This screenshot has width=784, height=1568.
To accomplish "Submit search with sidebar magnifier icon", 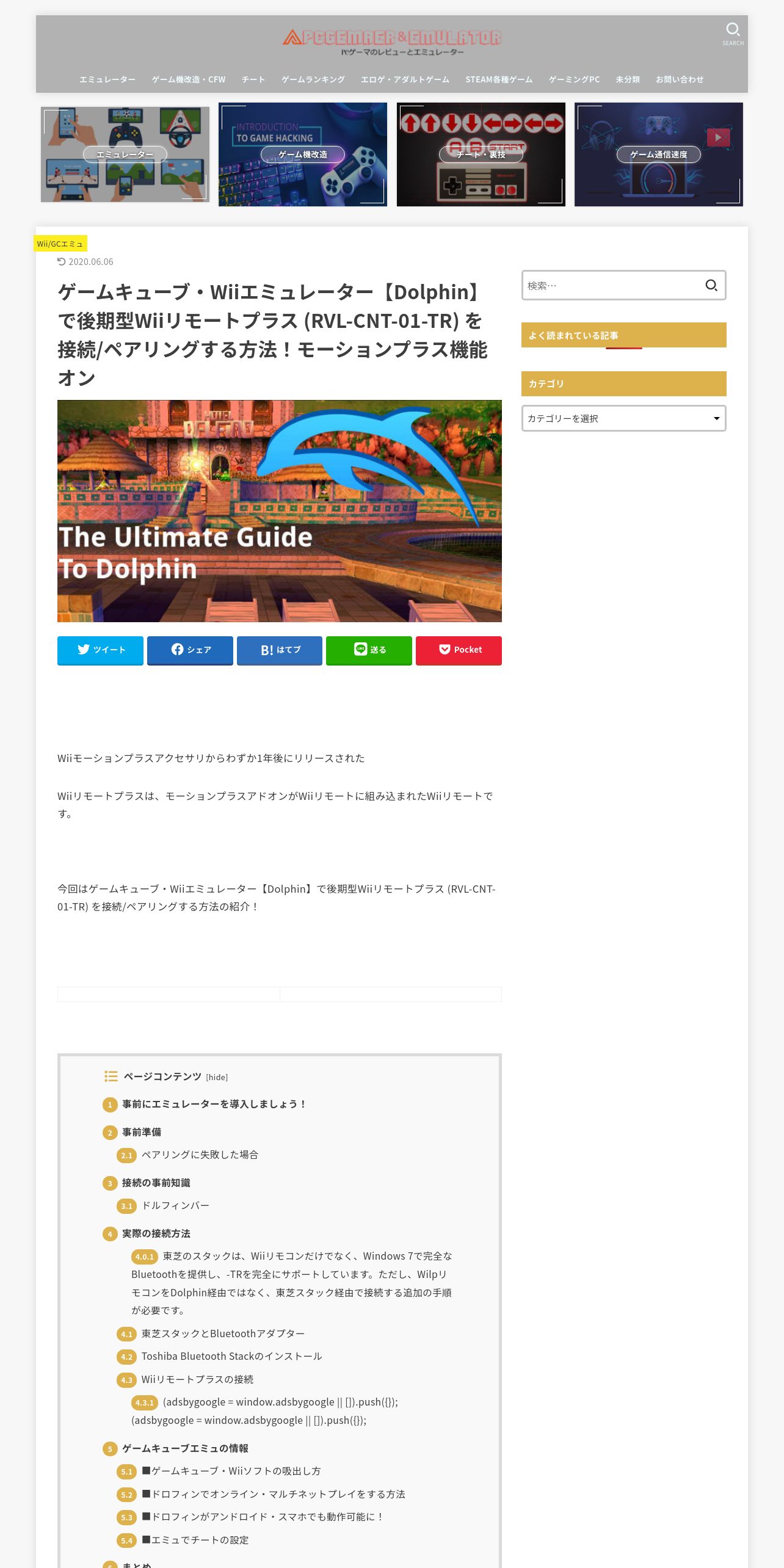I will coord(711,285).
